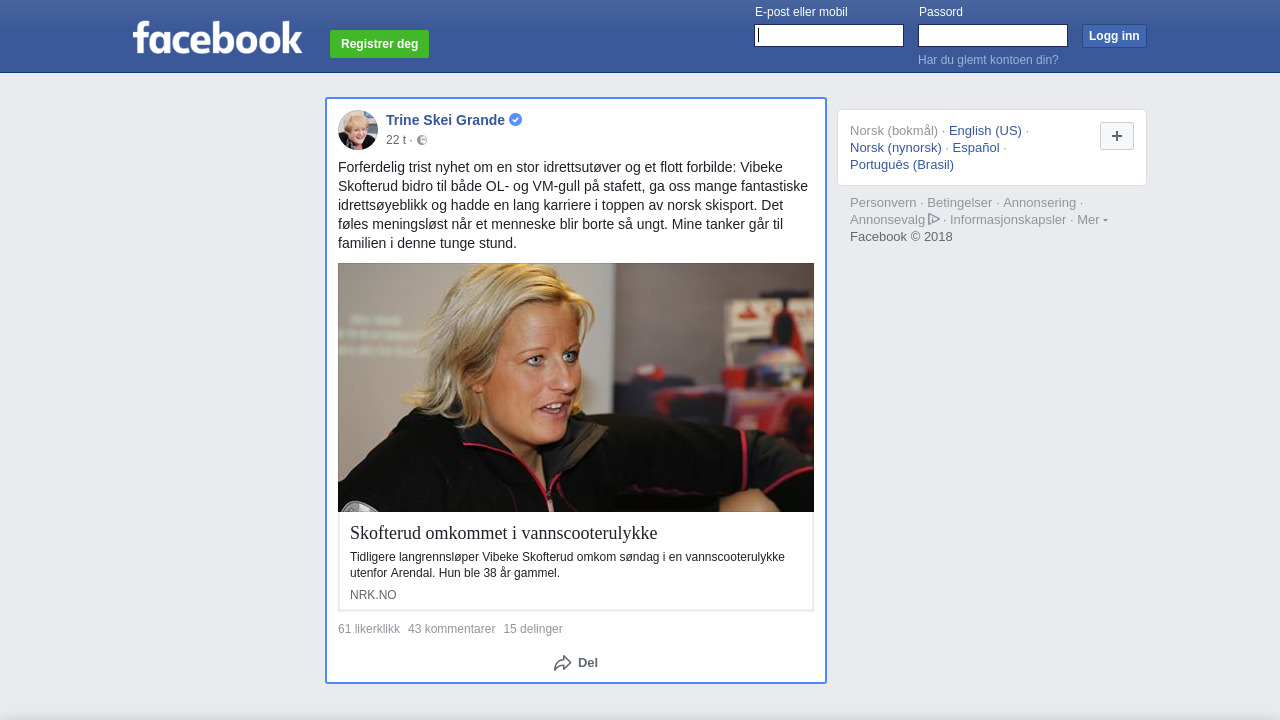Click the public globe privacy icon

click(422, 140)
